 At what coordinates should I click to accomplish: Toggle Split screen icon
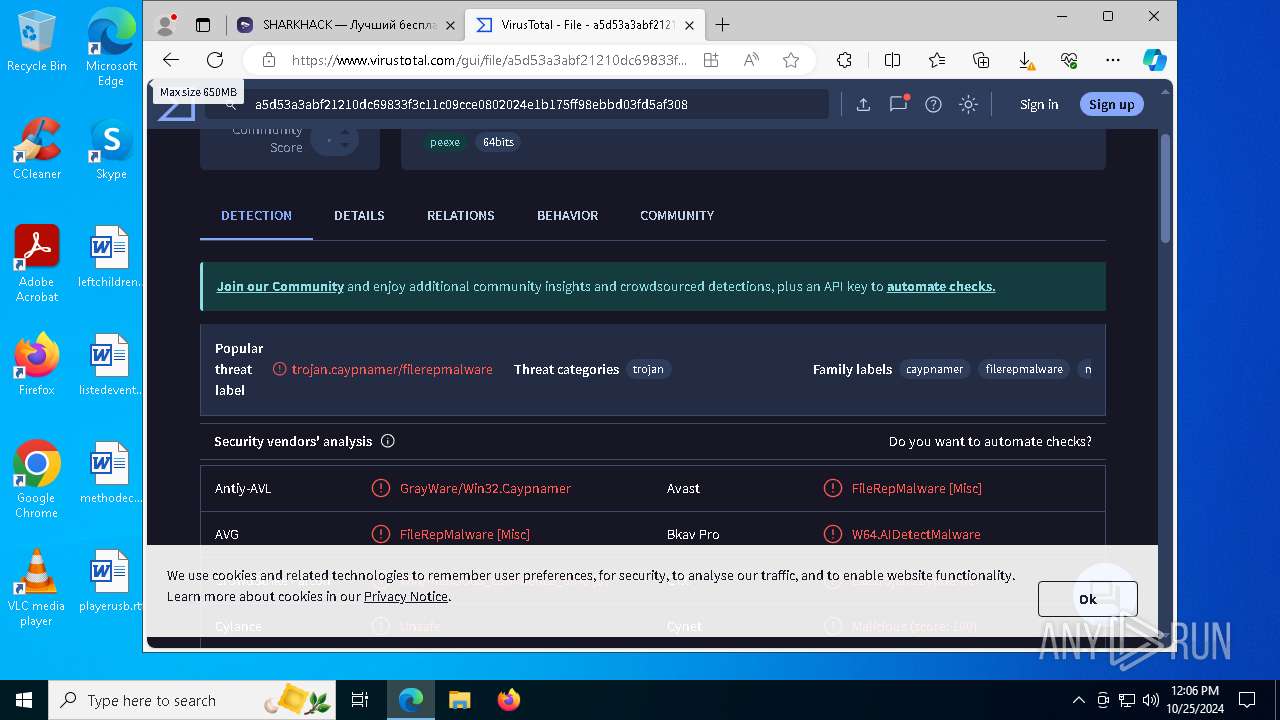point(893,60)
